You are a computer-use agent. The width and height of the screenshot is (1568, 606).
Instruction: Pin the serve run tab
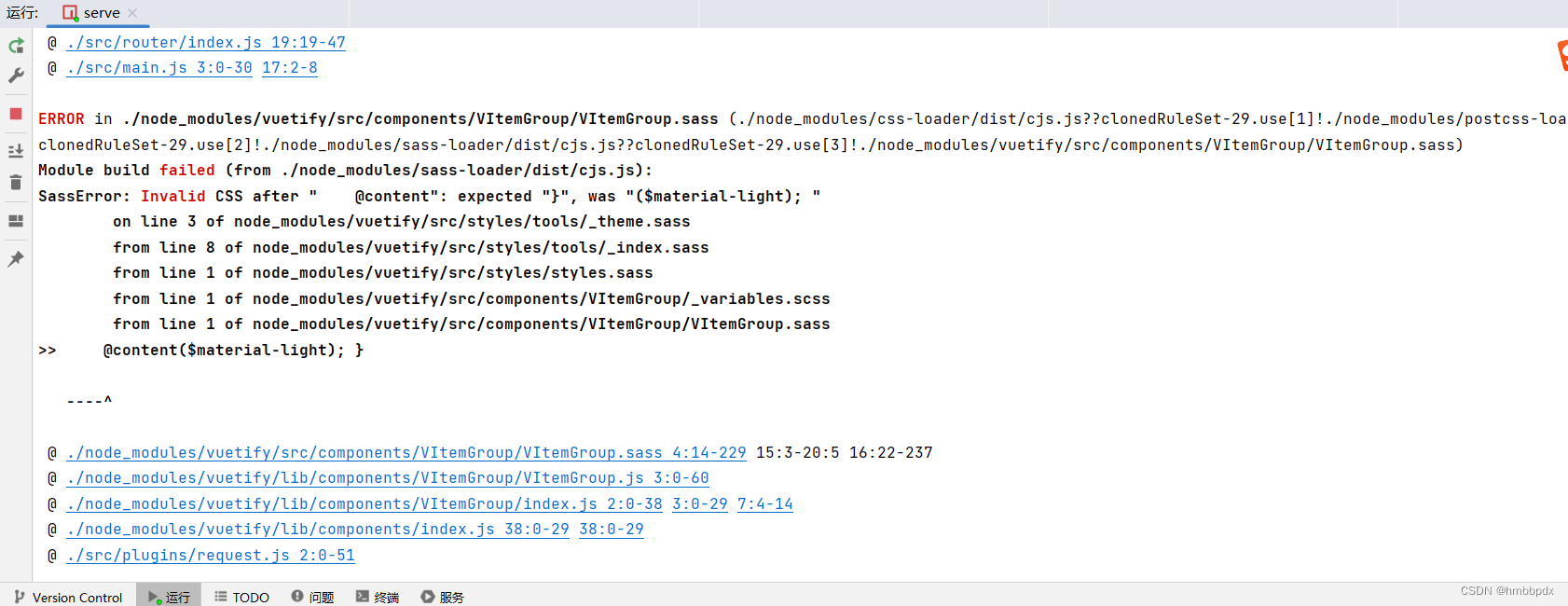tap(16, 259)
